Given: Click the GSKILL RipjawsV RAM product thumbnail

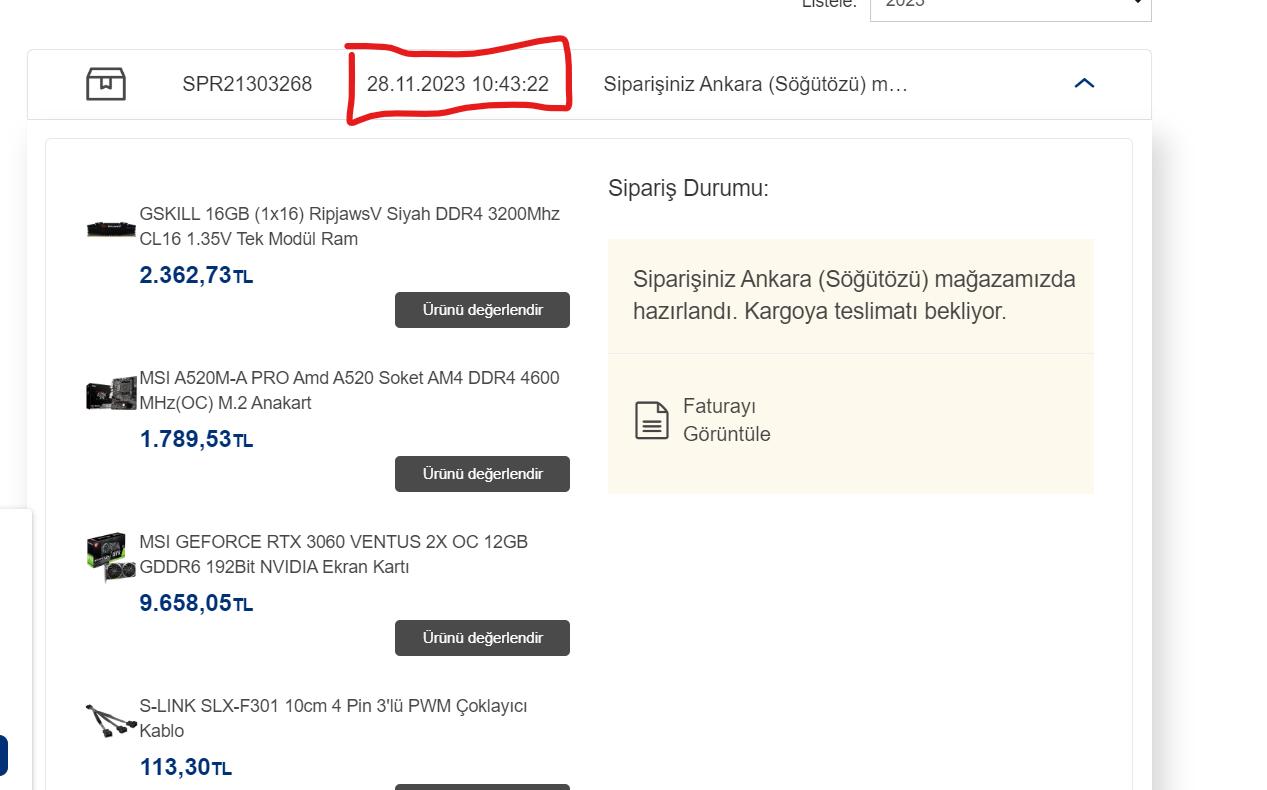Looking at the screenshot, I should [x=110, y=227].
